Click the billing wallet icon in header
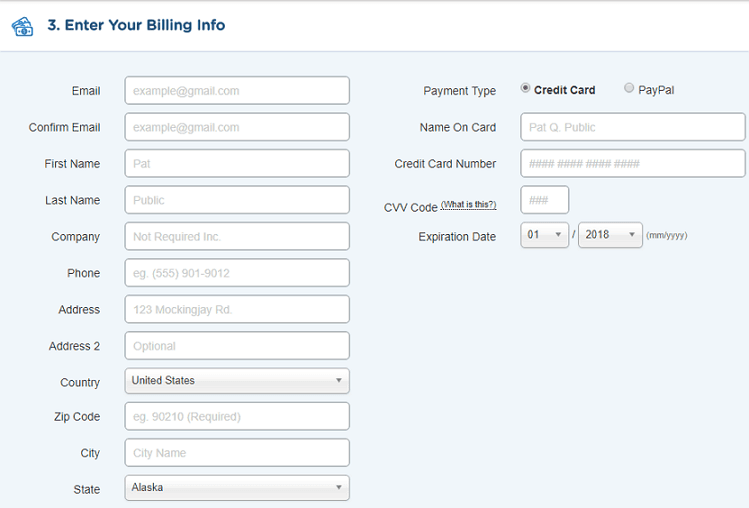749x508 pixels. (22, 26)
